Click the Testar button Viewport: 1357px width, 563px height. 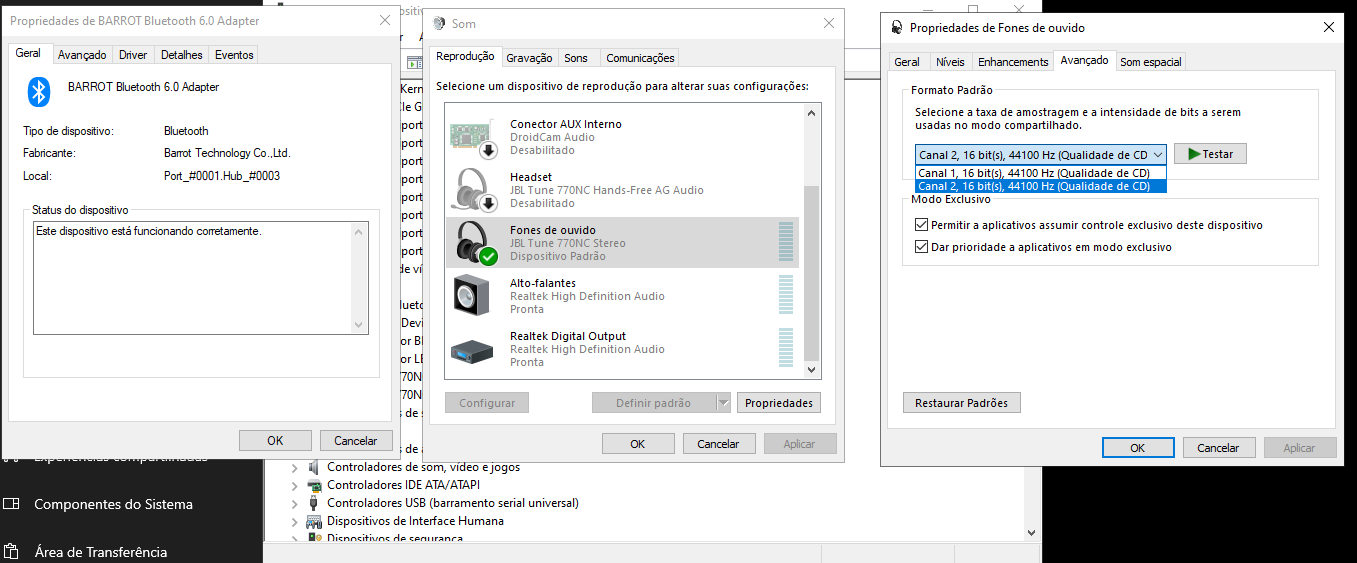tap(1210, 154)
